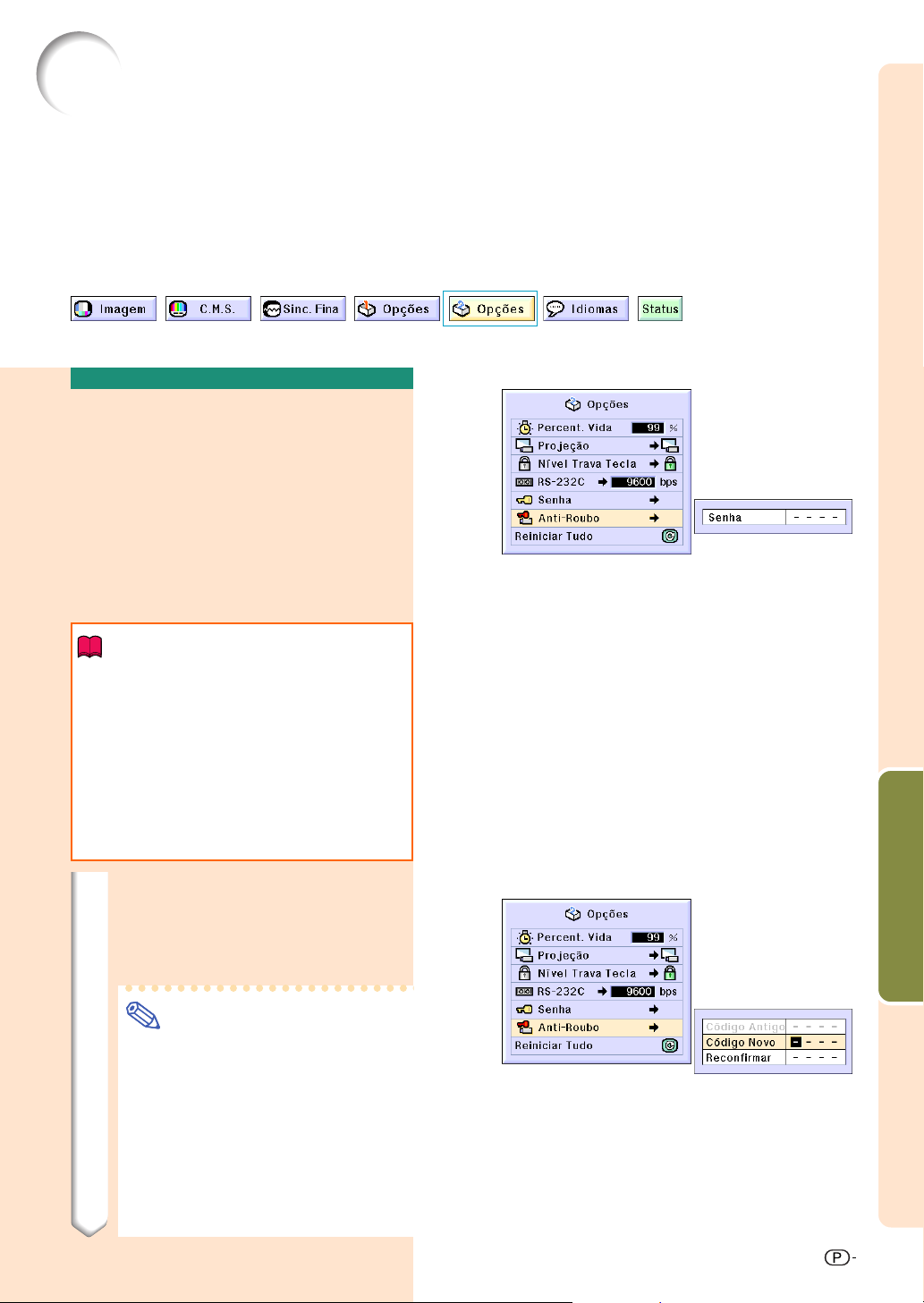Click the RS-232C arrow in lower Opções panel

(x=603, y=992)
